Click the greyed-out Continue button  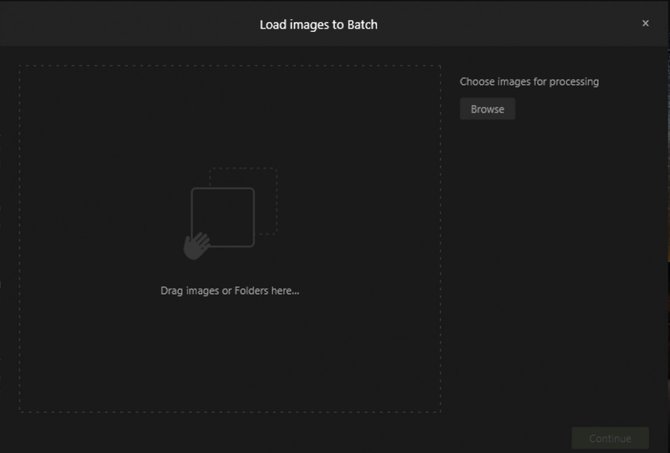(610, 438)
